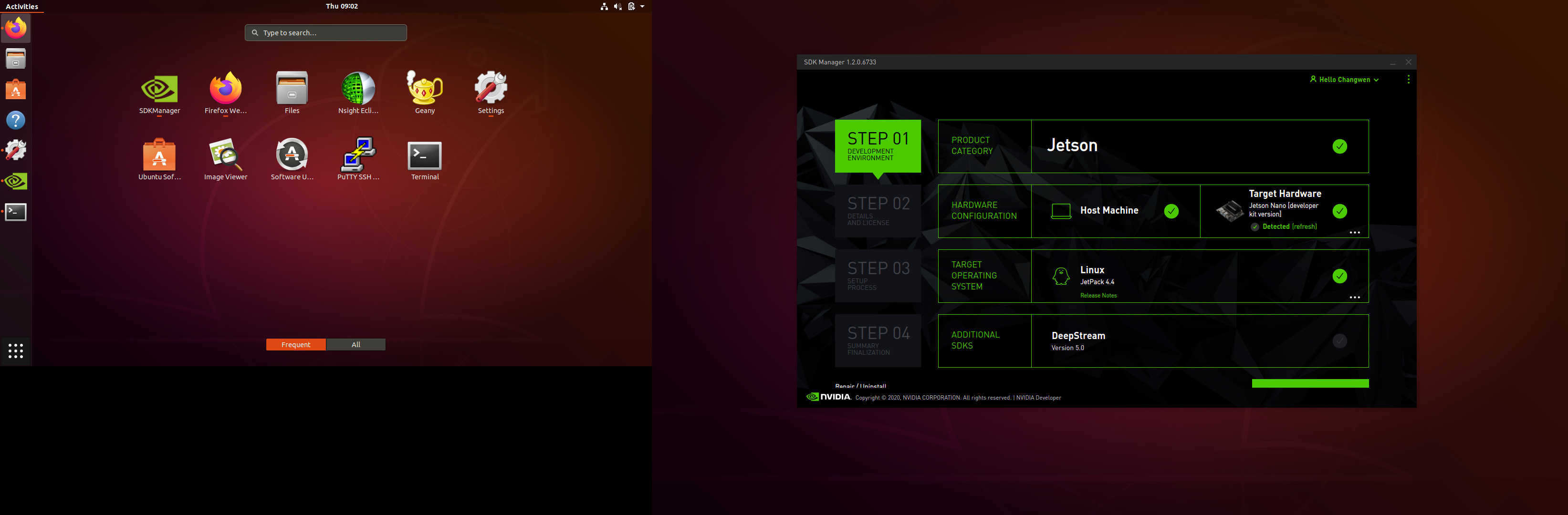Open Image Viewer app icon
Image resolution: width=1568 pixels, height=515 pixels.
225,155
